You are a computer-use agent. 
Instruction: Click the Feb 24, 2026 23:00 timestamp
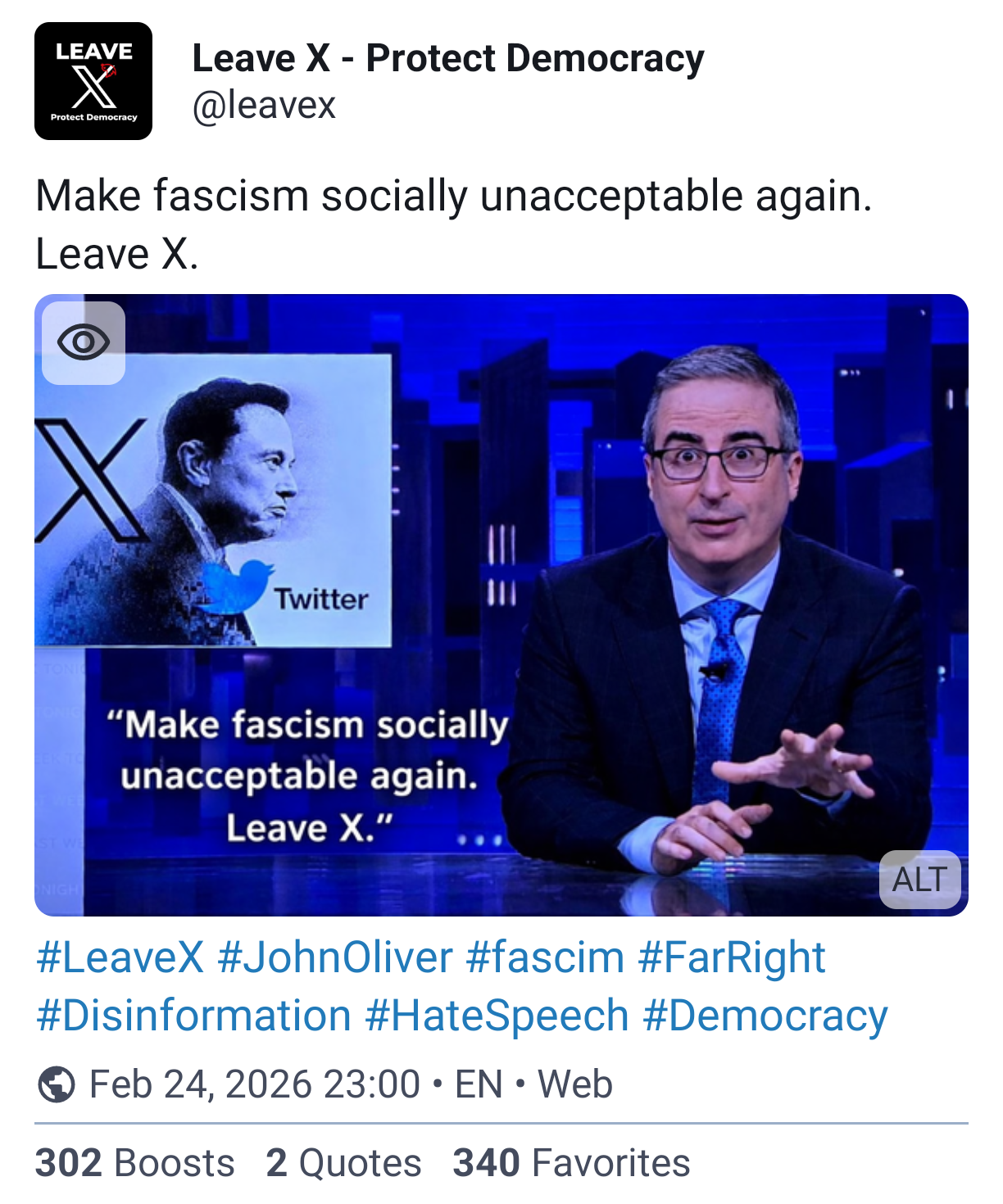pos(254,1084)
